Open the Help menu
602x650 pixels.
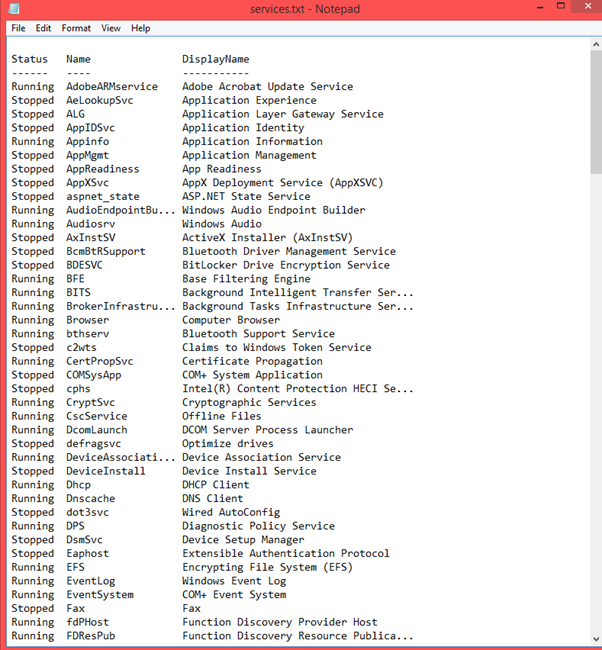click(x=141, y=28)
